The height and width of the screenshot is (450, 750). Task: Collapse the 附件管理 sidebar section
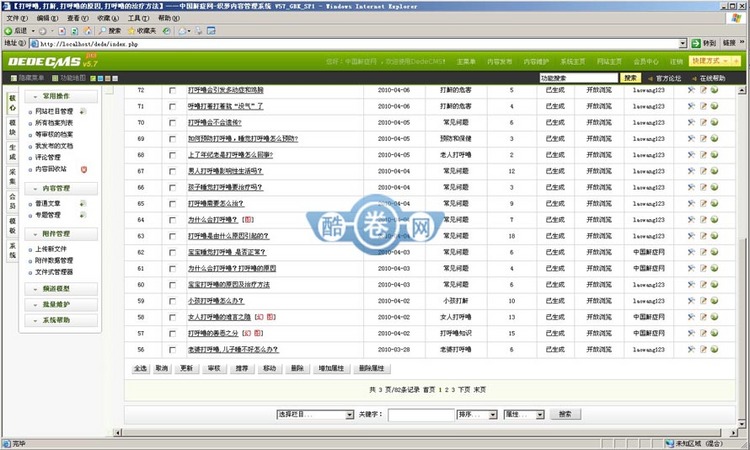point(61,234)
